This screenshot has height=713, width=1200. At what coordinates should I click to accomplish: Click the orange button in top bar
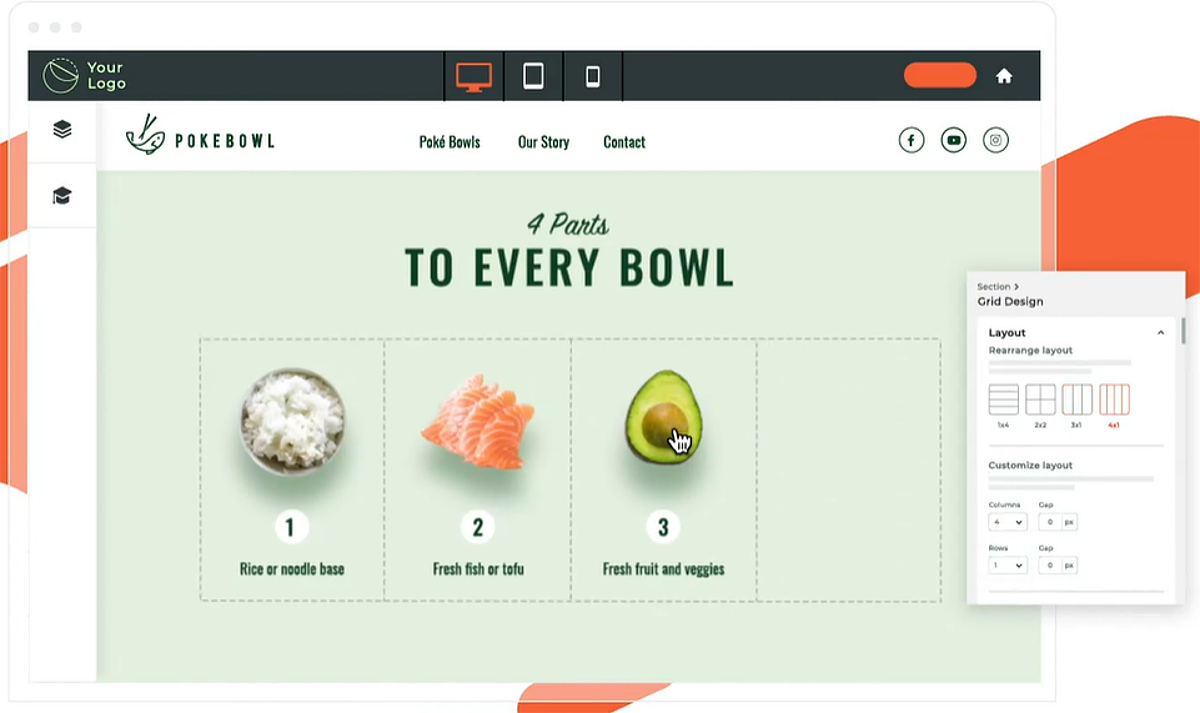coord(940,75)
